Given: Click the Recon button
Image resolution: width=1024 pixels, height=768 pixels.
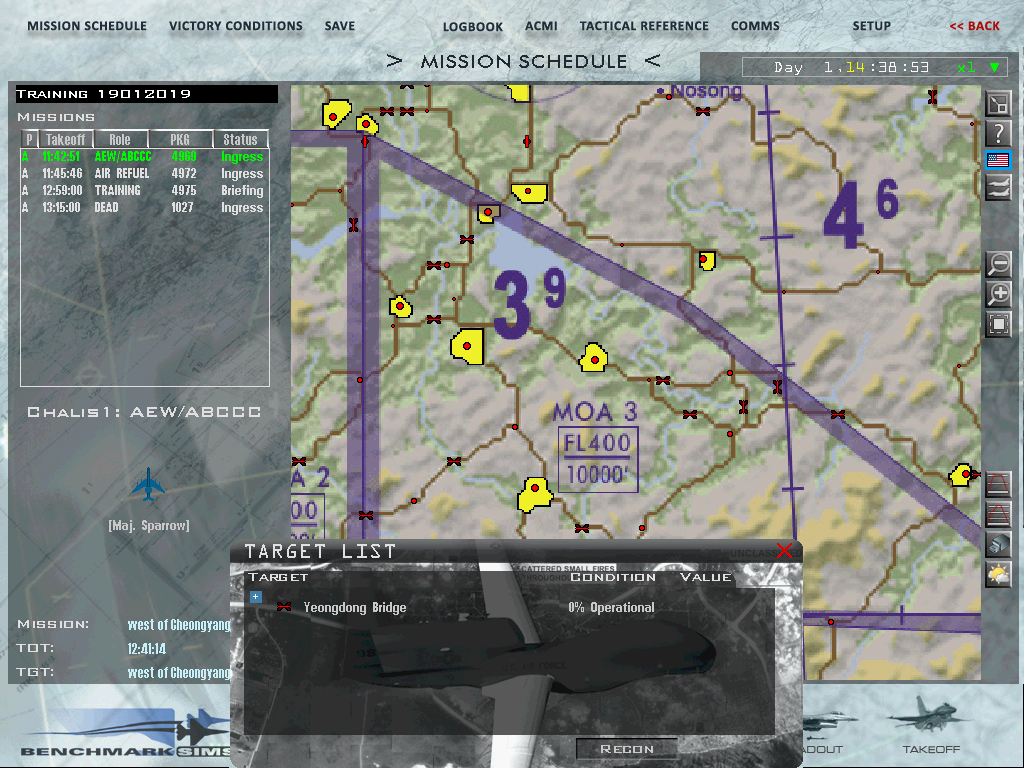Looking at the screenshot, I should pos(626,748).
